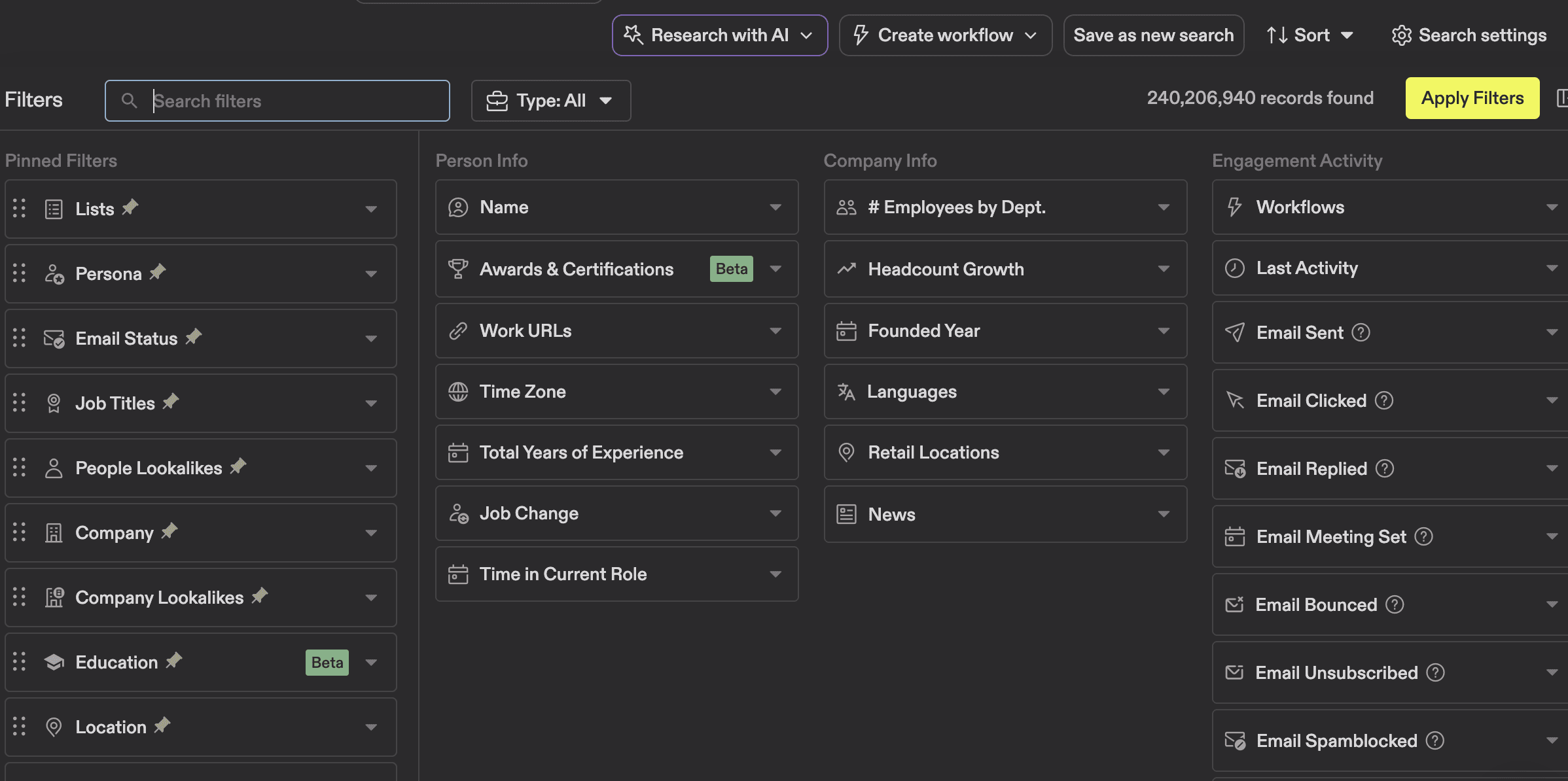The height and width of the screenshot is (781, 1568).
Task: Click Save as new search
Action: tap(1153, 35)
